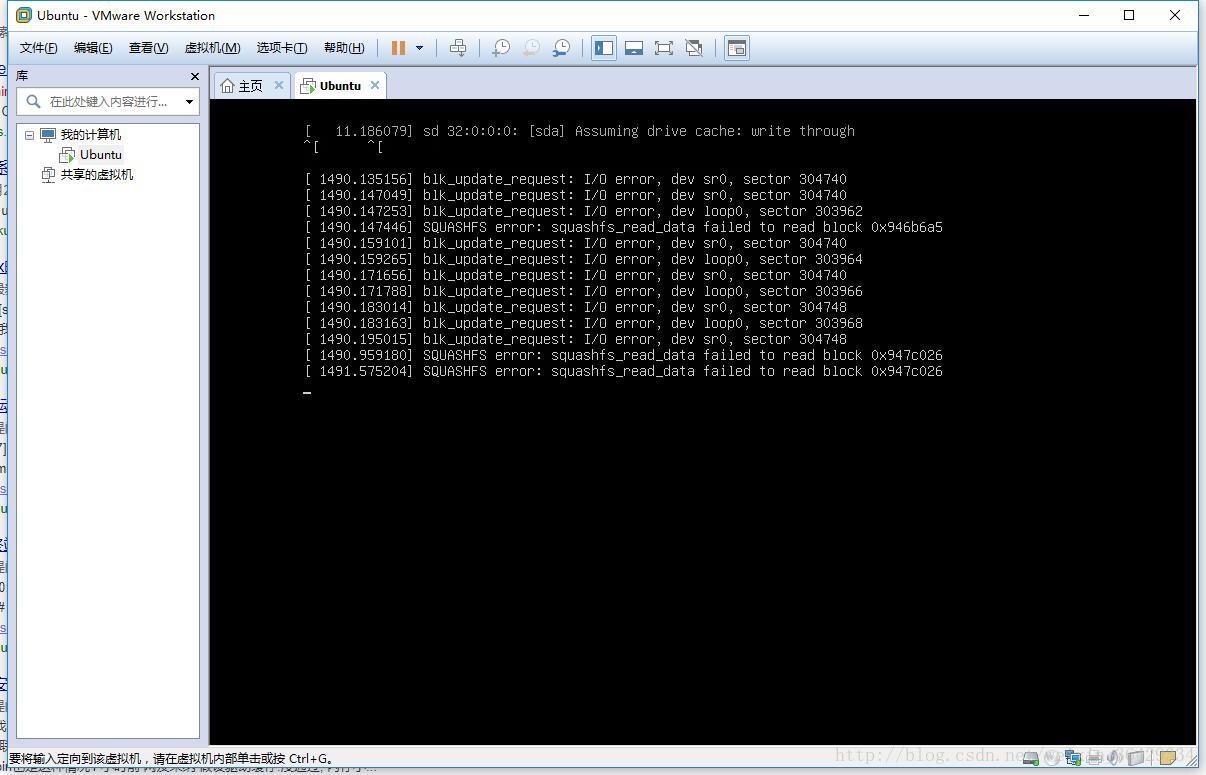
Task: Close the 库 library panel
Action: tap(194, 76)
